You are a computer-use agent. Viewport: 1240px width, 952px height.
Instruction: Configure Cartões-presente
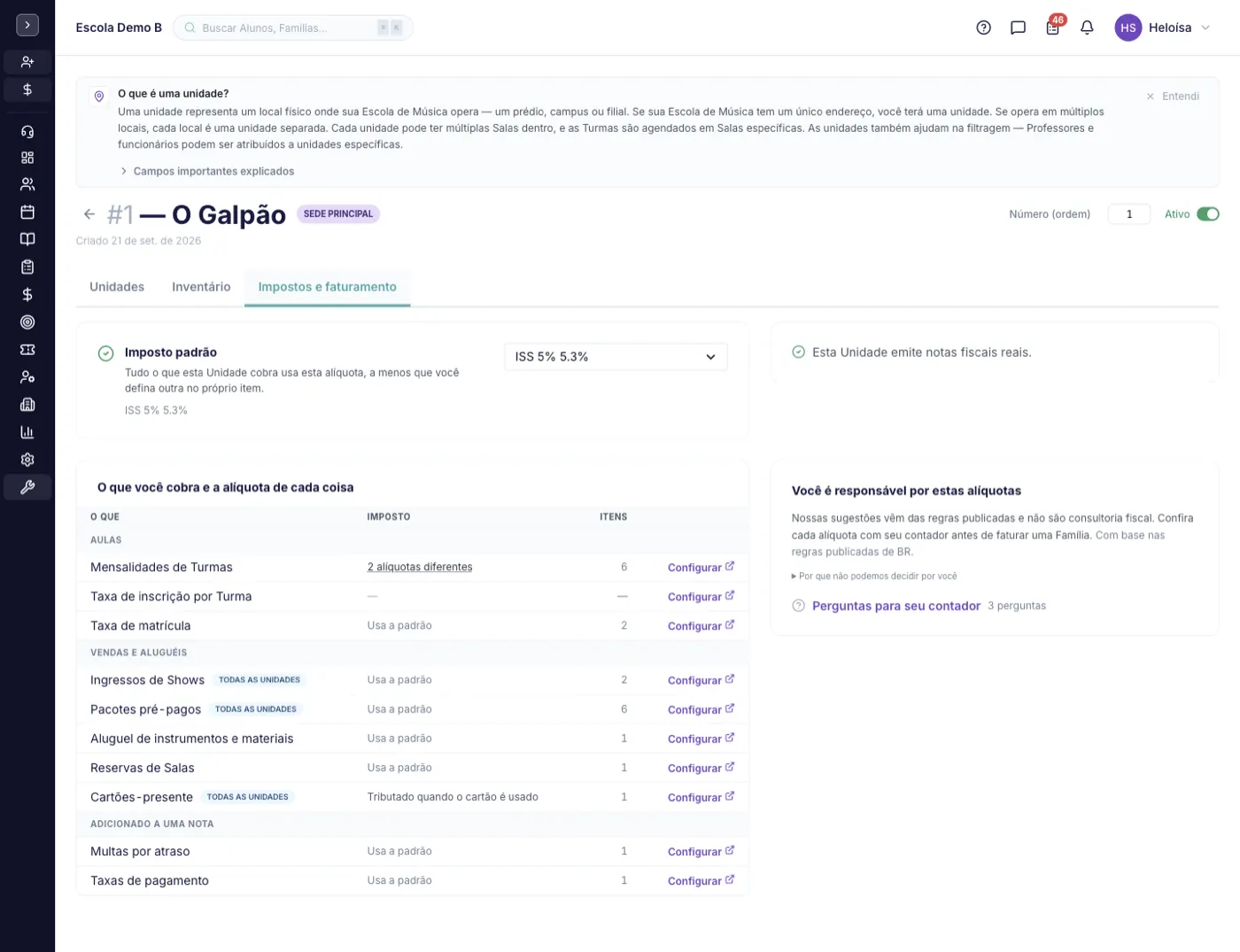pyautogui.click(x=701, y=798)
